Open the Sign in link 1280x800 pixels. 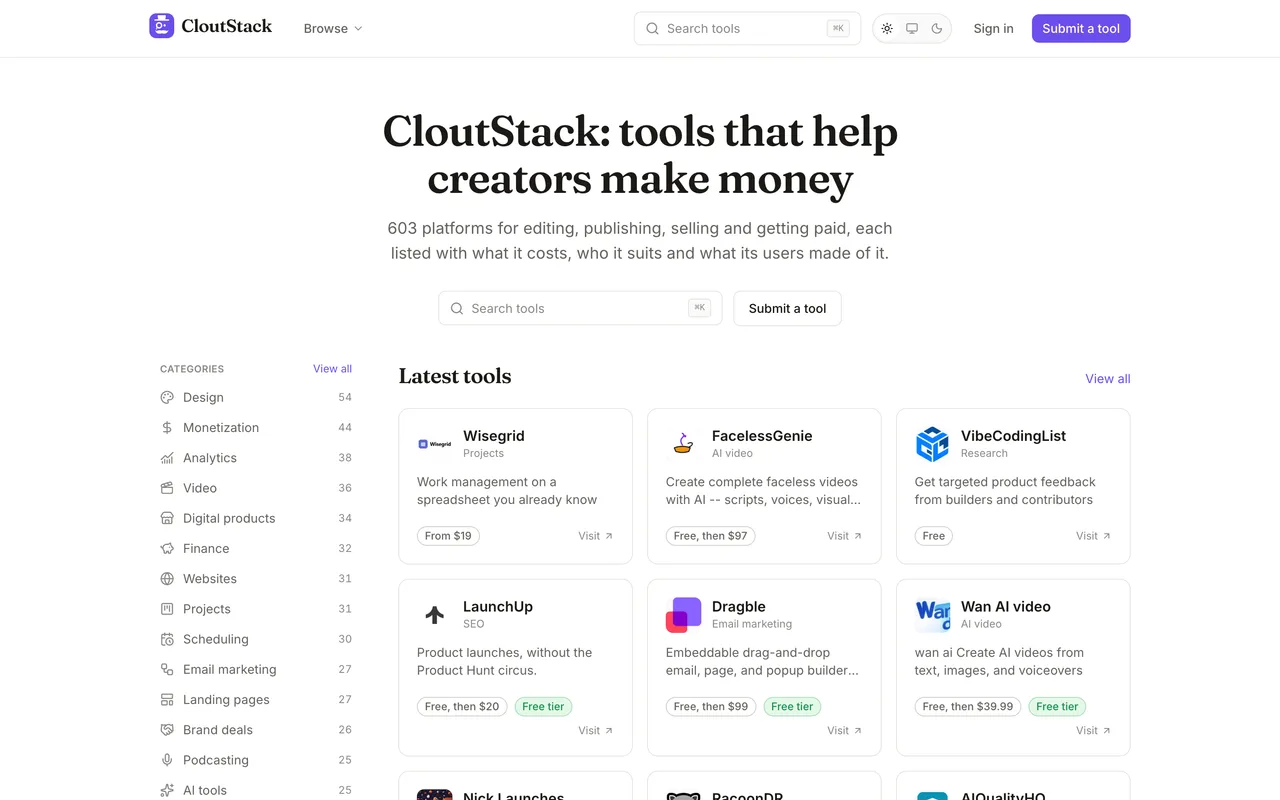coord(993,29)
